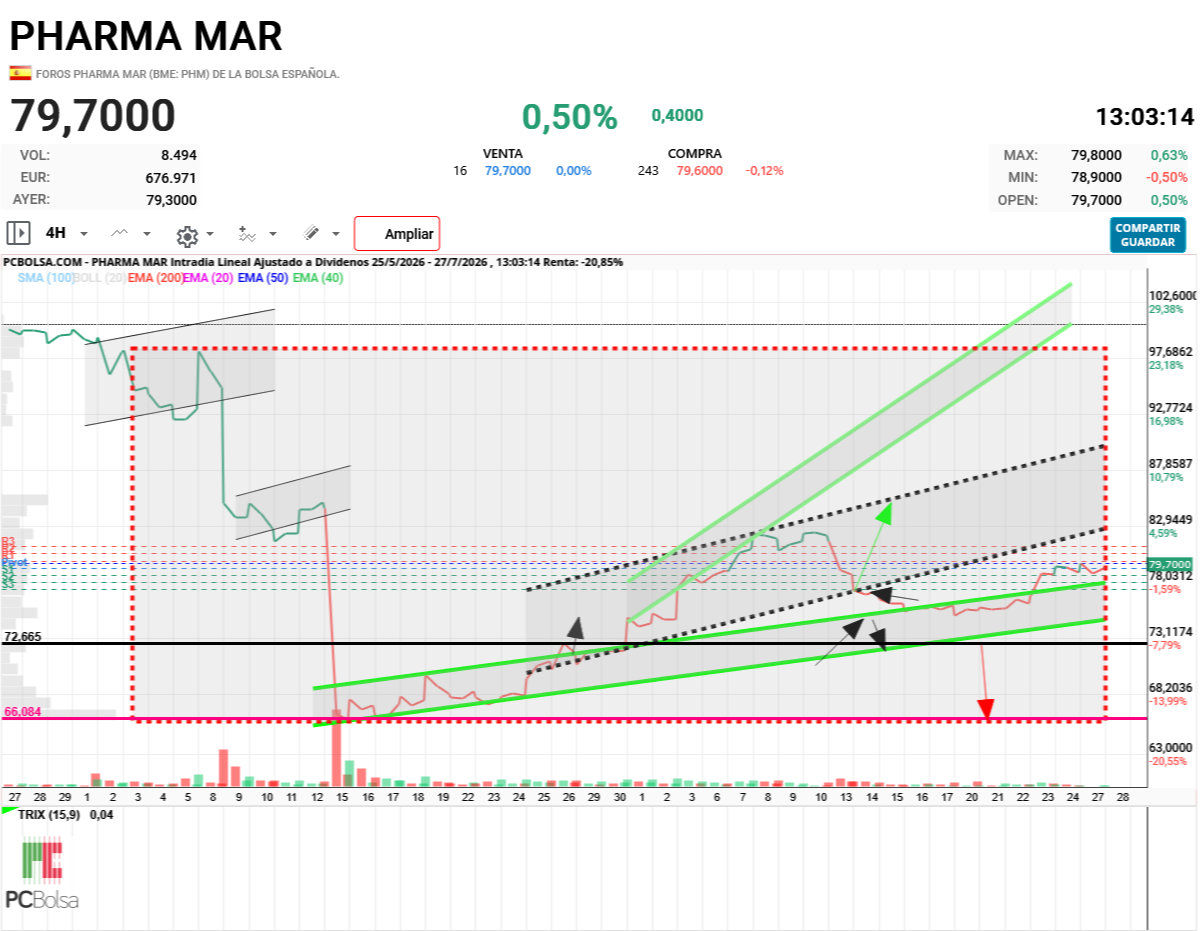Click the 102,6000 price axis label
The height and width of the screenshot is (931, 1200).
coord(1172,296)
